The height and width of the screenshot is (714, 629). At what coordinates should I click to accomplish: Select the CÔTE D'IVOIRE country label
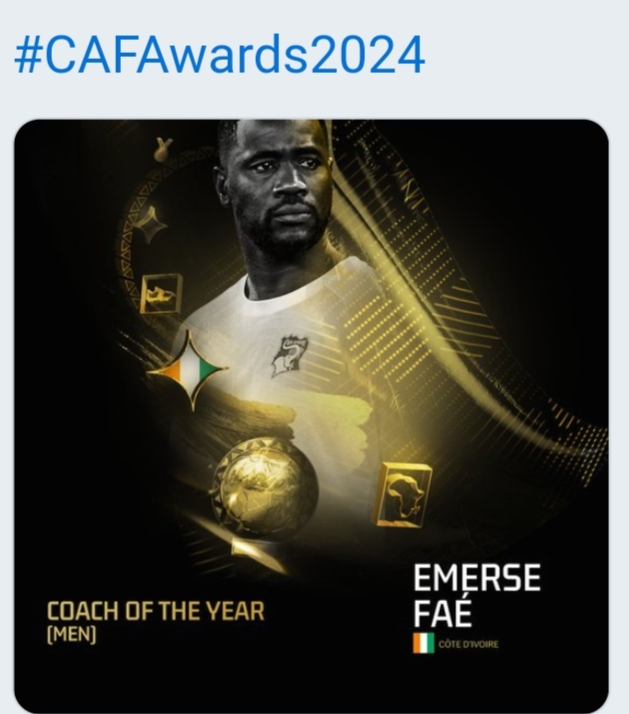[x=468, y=644]
